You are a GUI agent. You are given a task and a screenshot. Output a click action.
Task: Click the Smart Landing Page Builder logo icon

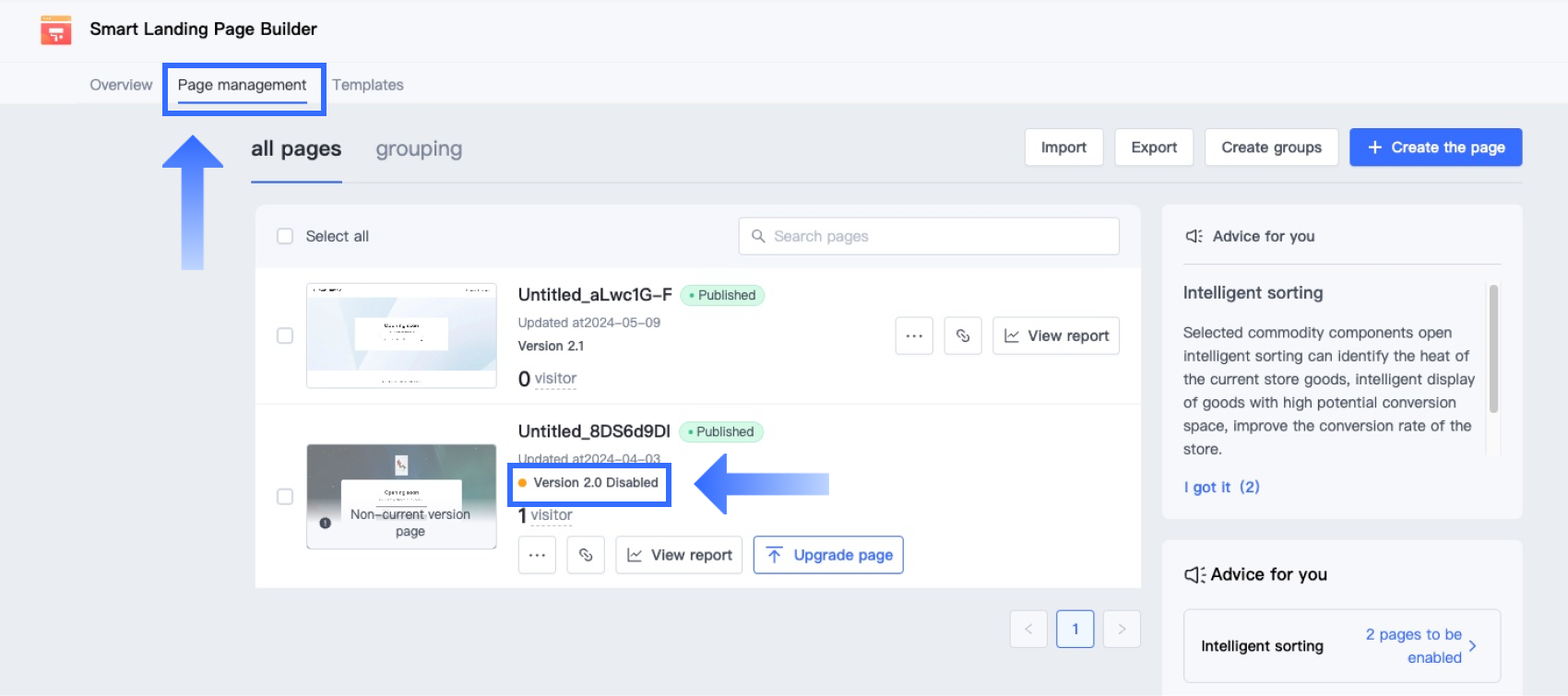coord(56,29)
